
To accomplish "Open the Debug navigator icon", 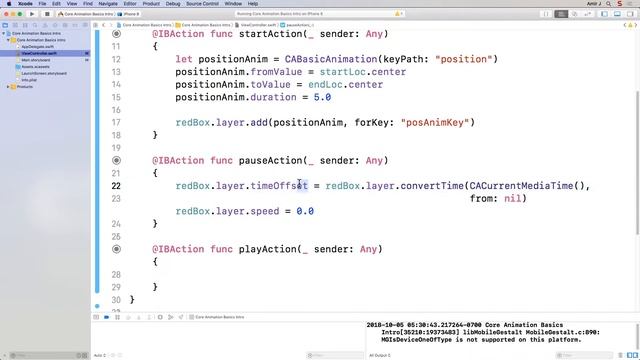I will [65, 25].
